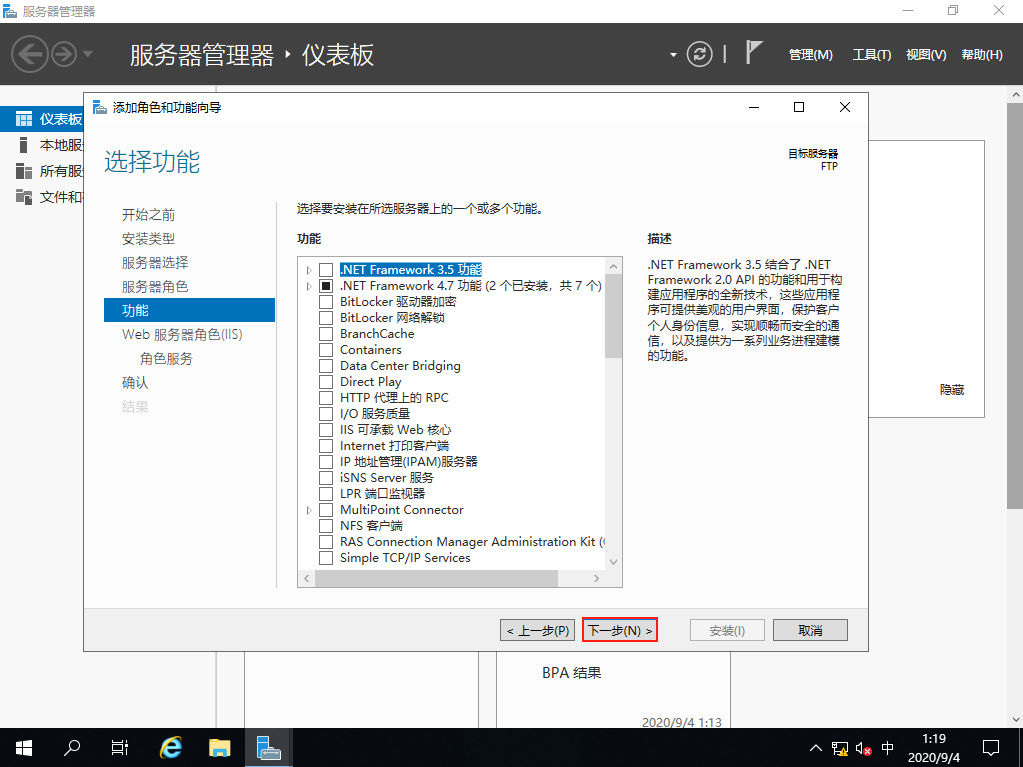Enable BitLocker 驱动器加密 checkbox
This screenshot has width=1023, height=767.
326,302
